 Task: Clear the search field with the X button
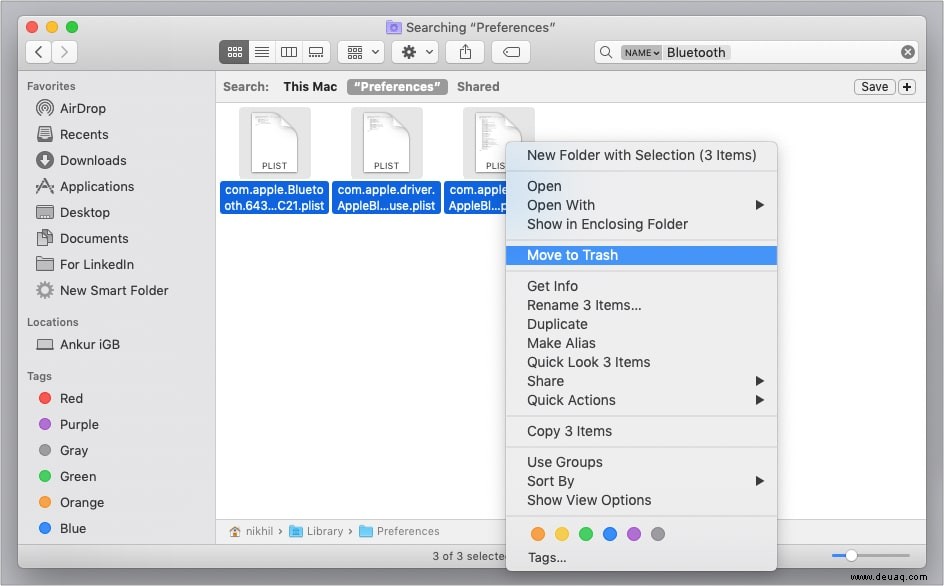(x=908, y=52)
